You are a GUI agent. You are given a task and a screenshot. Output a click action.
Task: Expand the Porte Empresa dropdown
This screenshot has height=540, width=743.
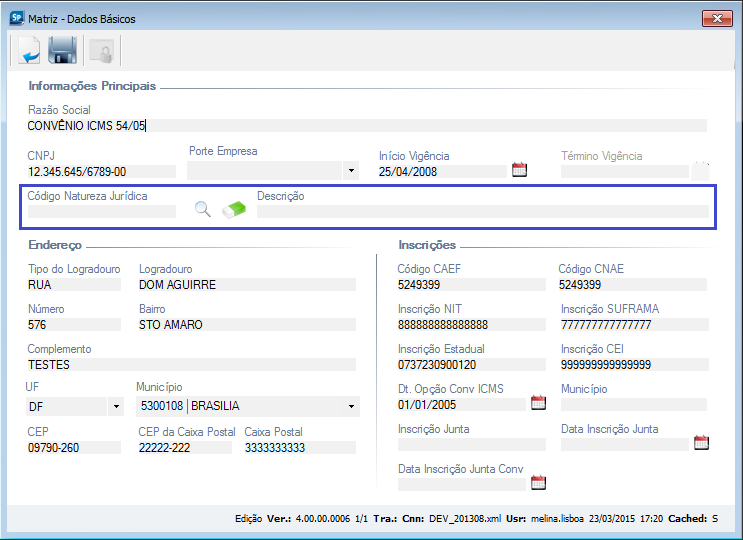point(351,171)
